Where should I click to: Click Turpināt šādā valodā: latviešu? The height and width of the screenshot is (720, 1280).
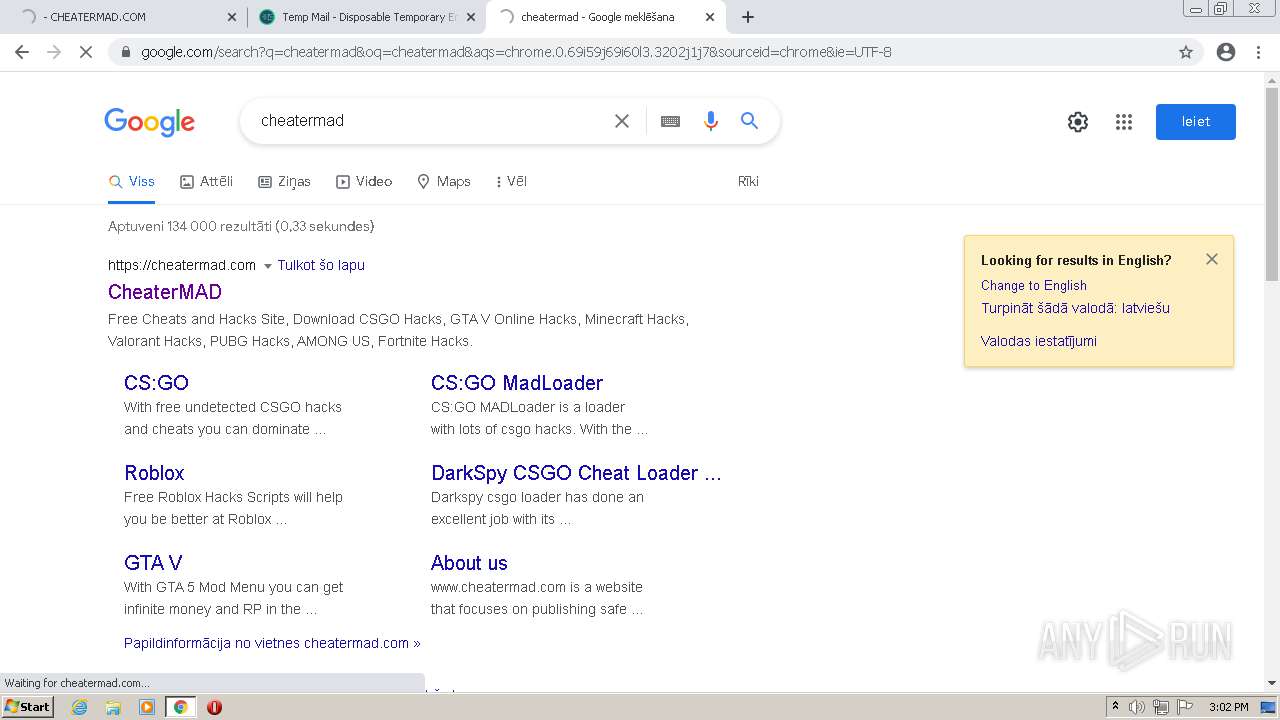[1075, 308]
